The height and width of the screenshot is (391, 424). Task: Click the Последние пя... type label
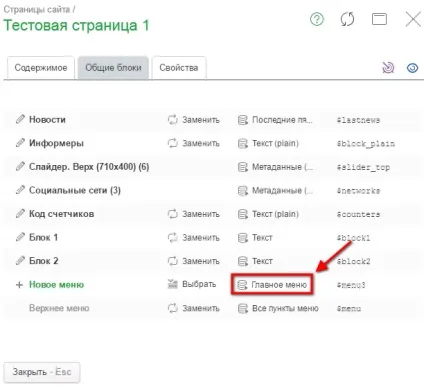[x=282, y=120]
